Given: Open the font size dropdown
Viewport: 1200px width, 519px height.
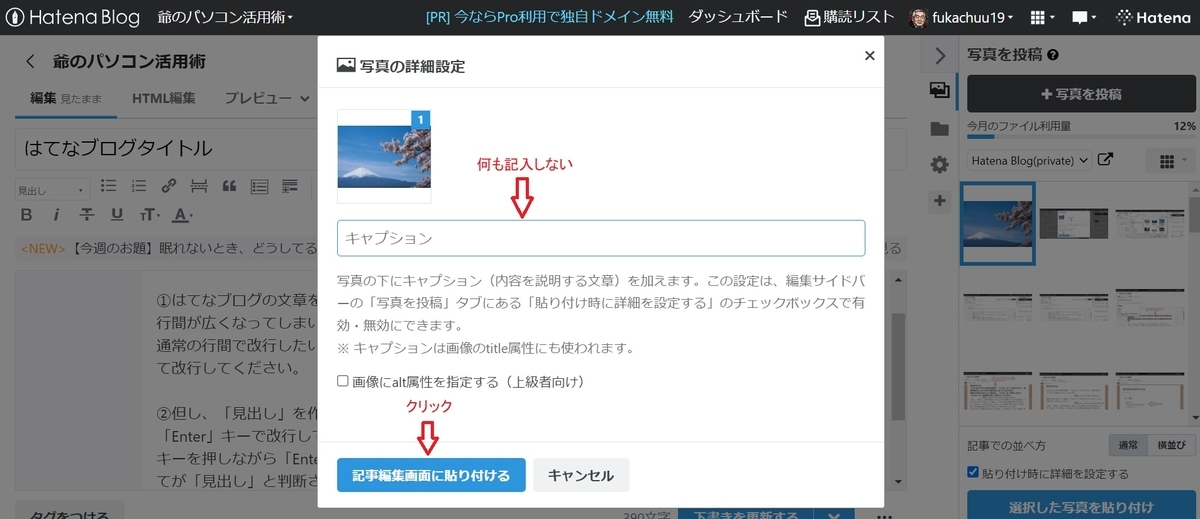Looking at the screenshot, I should [x=149, y=215].
